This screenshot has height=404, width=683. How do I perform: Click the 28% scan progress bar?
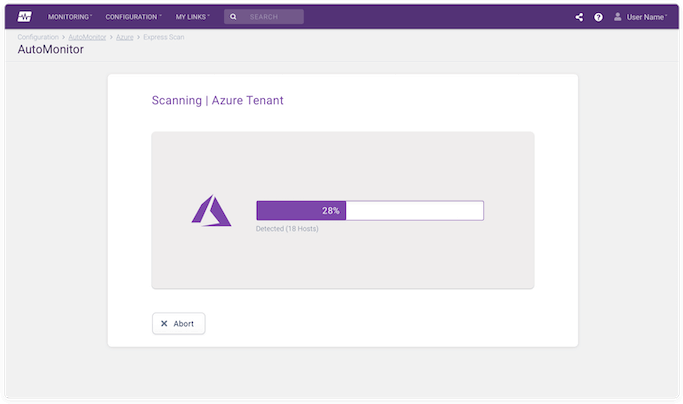click(x=370, y=210)
